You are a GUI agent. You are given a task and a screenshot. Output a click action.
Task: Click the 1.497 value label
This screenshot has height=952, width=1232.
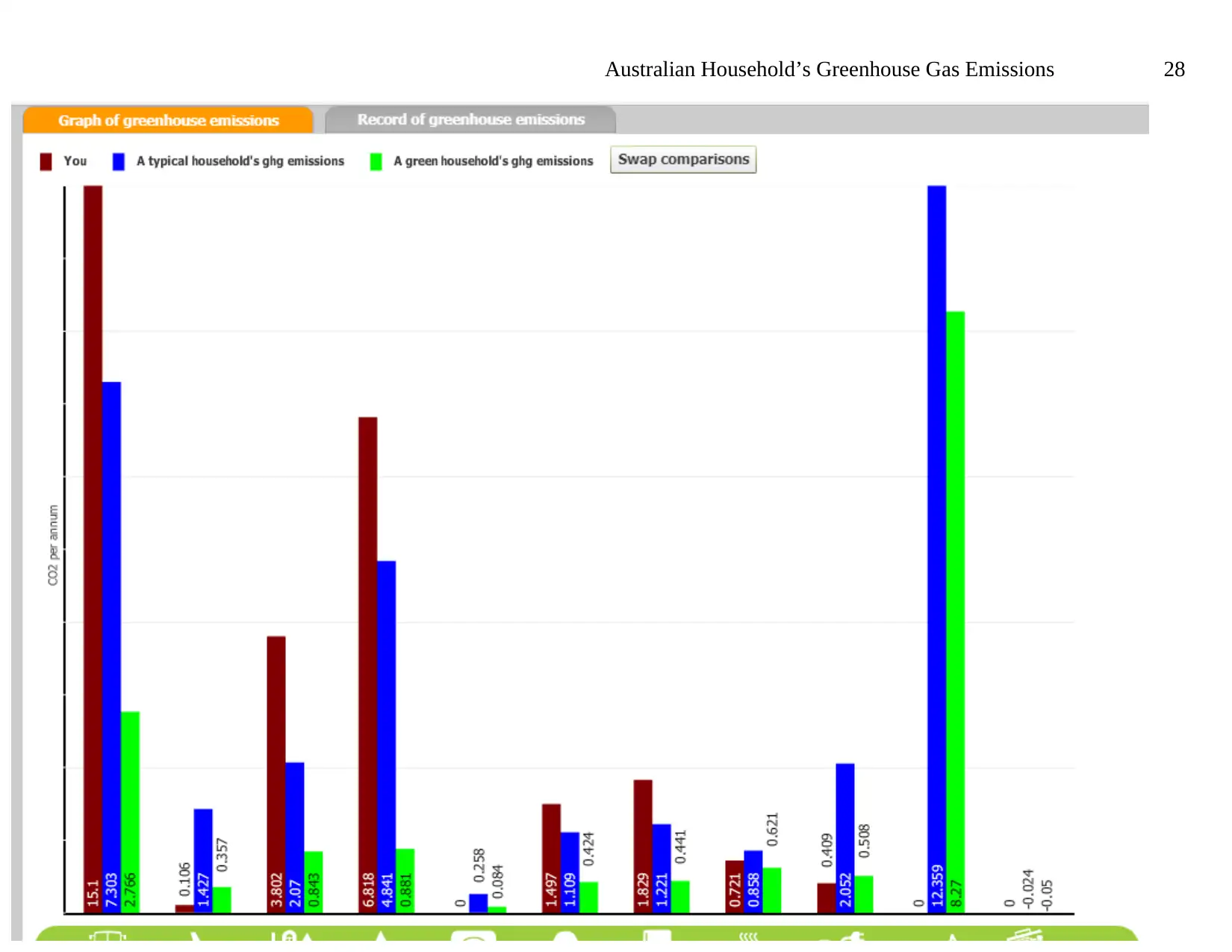click(552, 889)
